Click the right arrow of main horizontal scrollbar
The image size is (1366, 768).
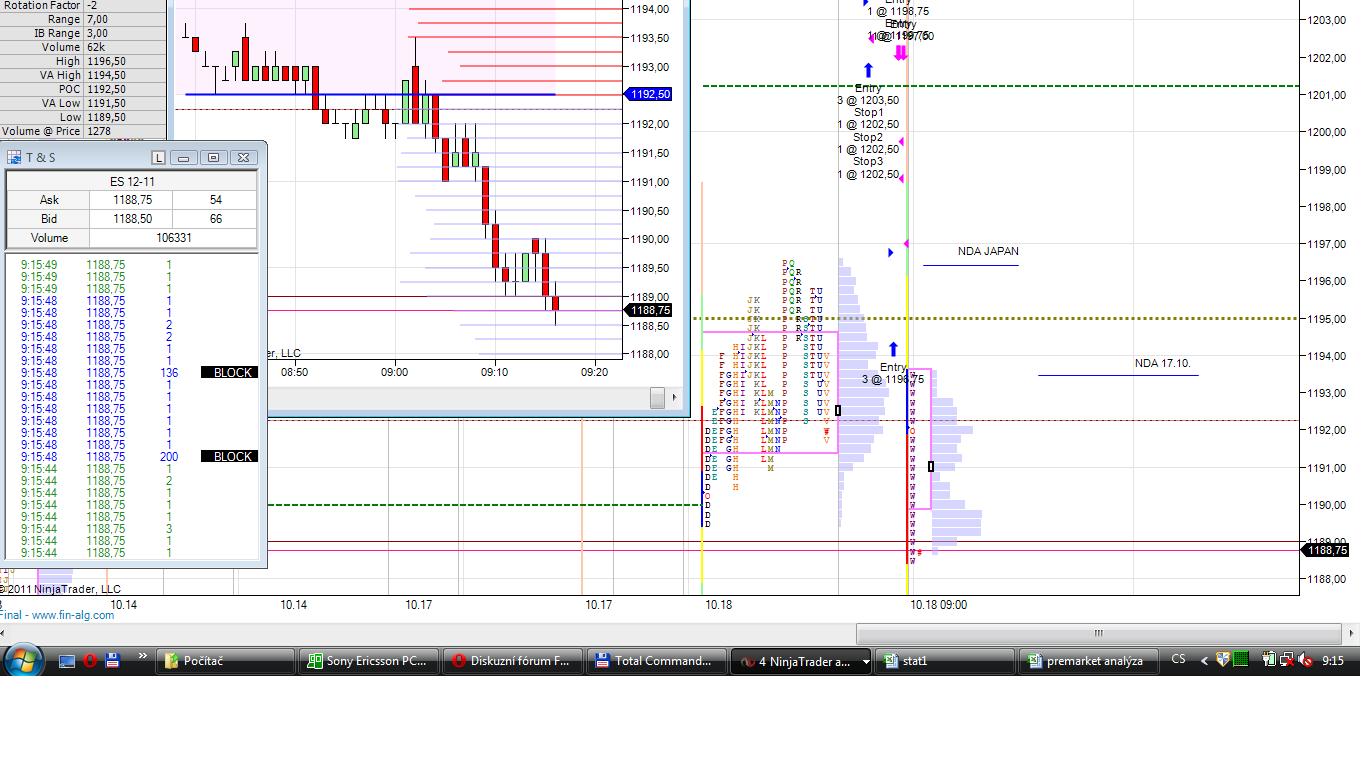coord(1349,634)
